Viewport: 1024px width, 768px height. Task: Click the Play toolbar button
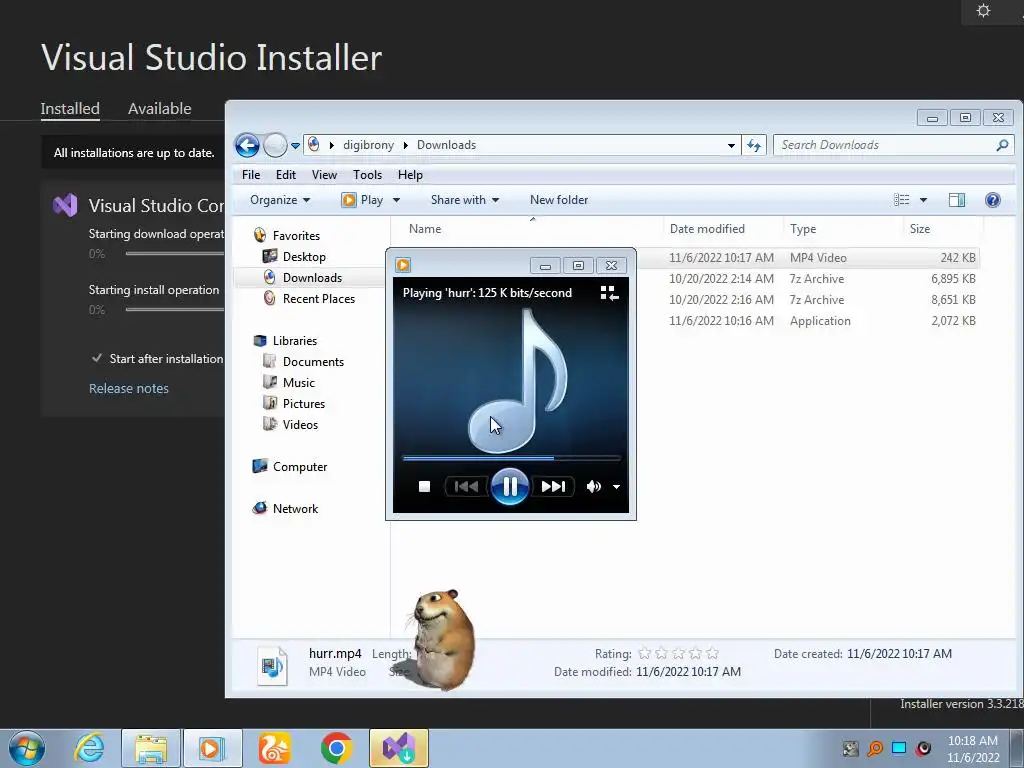tap(363, 200)
